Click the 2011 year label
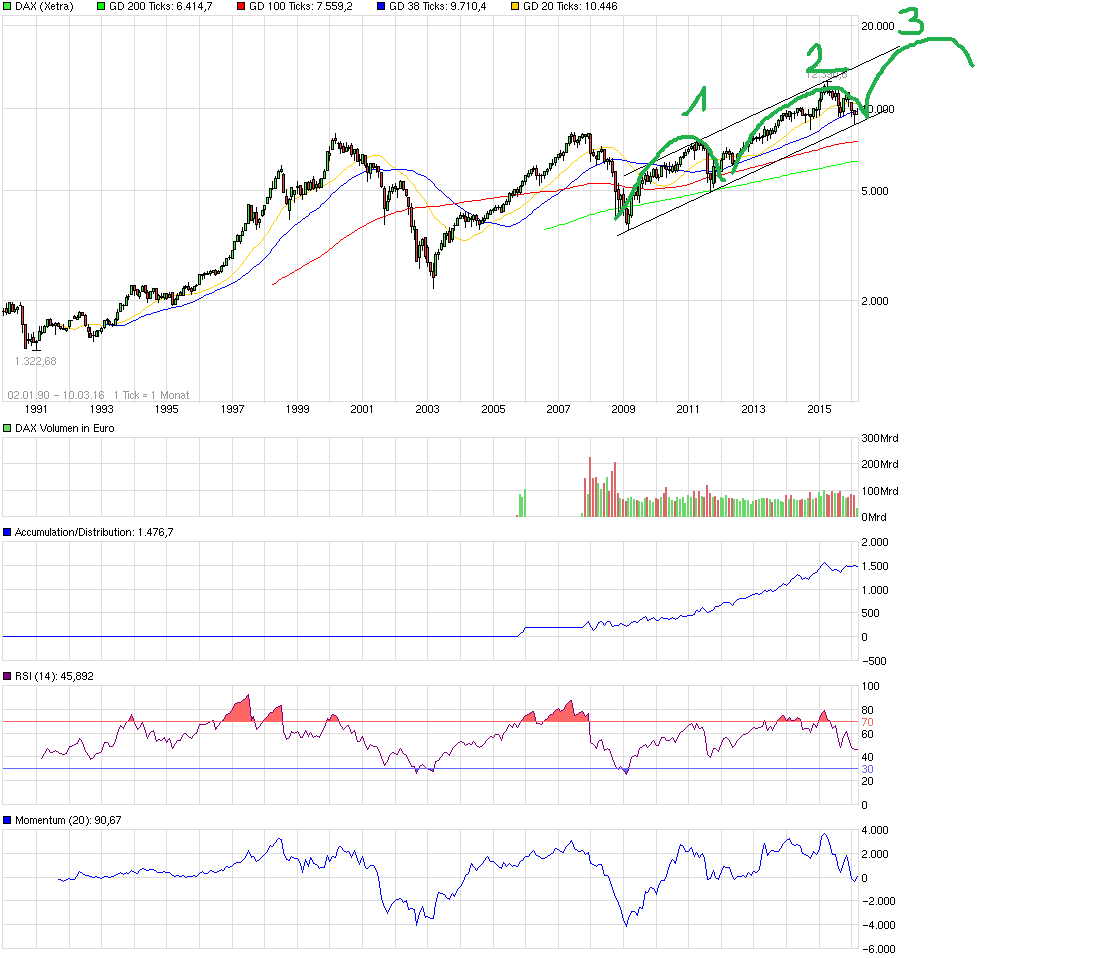1105x958 pixels. click(688, 409)
